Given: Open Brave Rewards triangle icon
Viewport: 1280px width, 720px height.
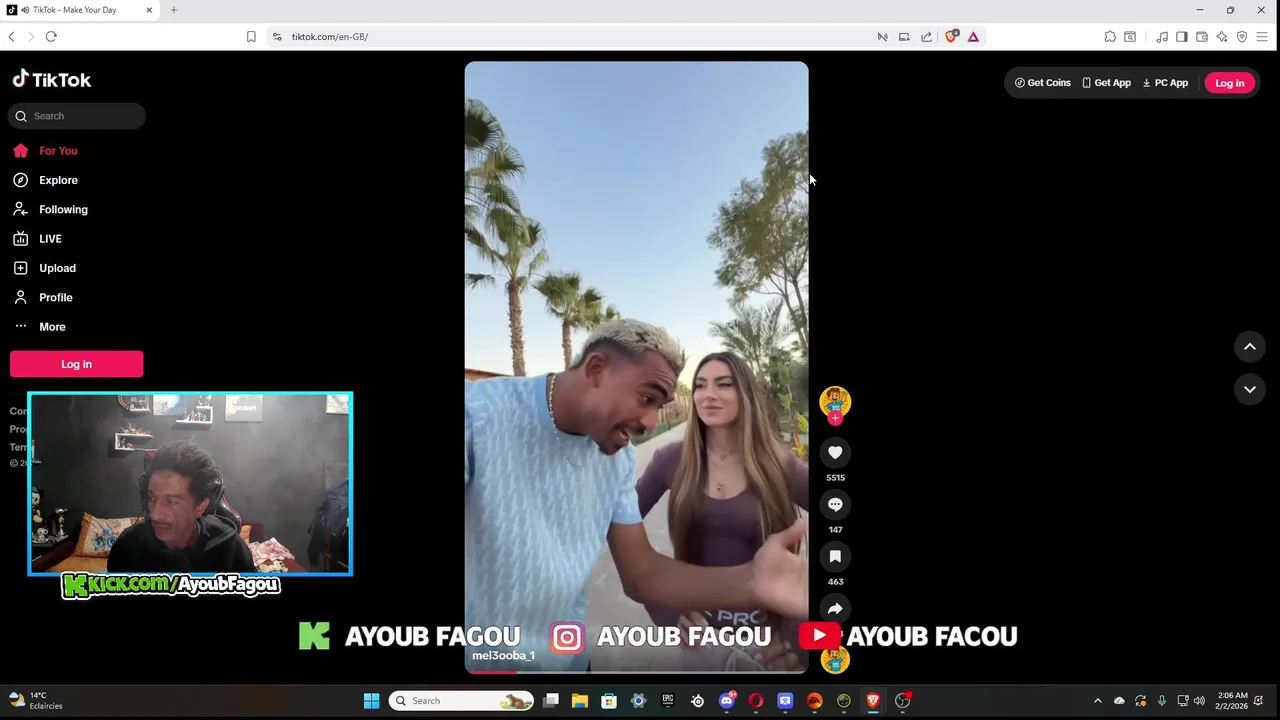Looking at the screenshot, I should coord(973,37).
